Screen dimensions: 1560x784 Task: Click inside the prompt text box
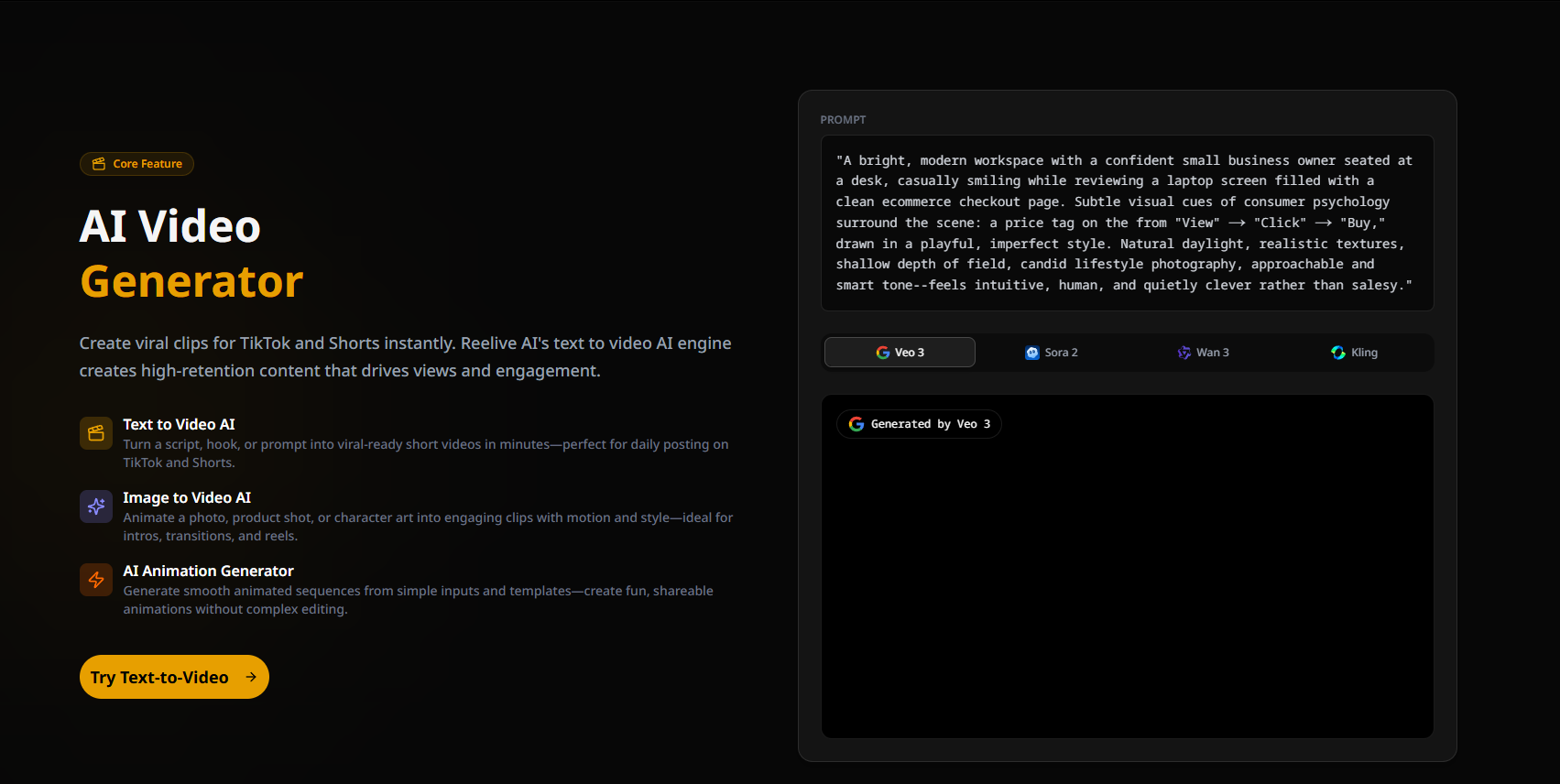pyautogui.click(x=1128, y=223)
